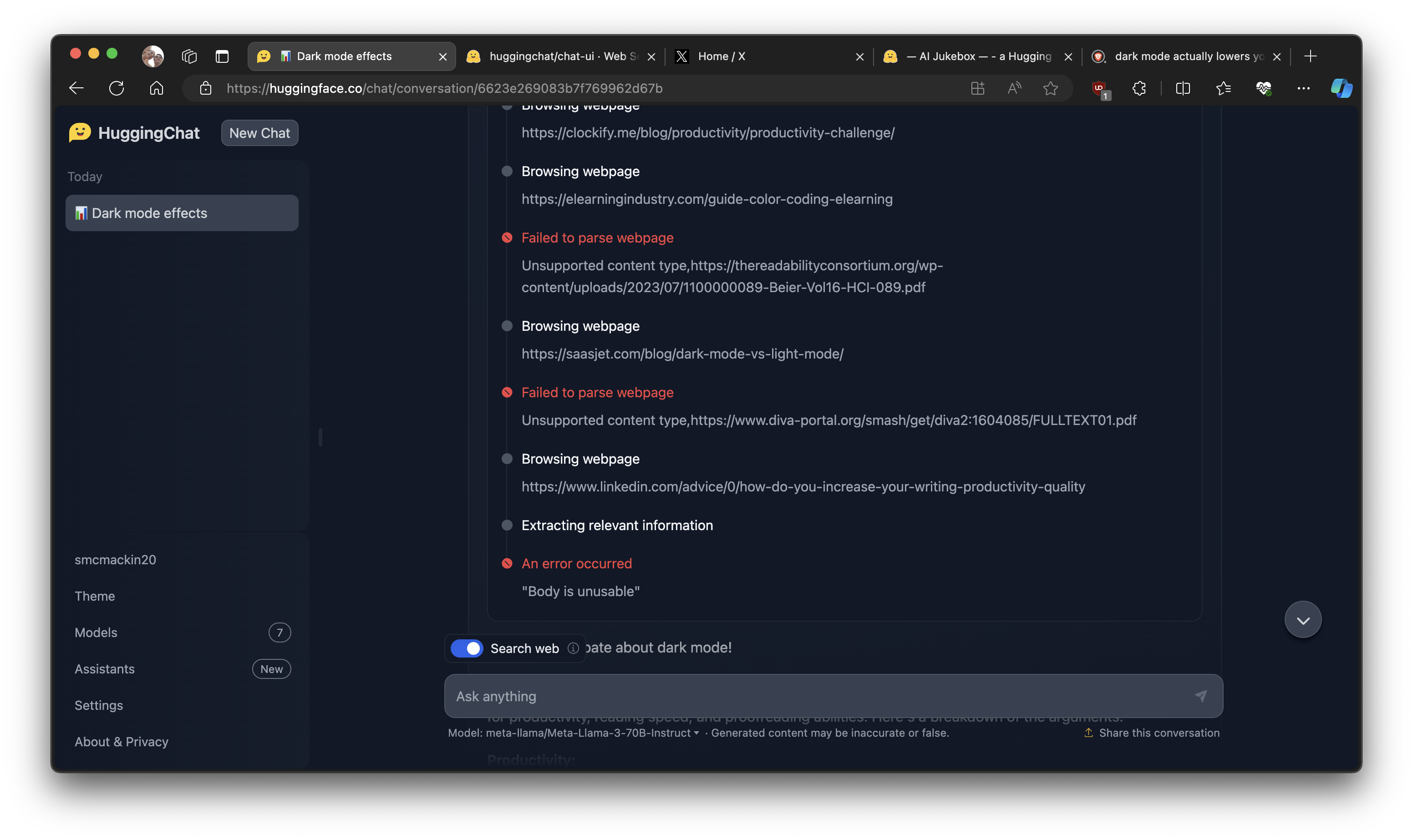The image size is (1413, 840).
Task: Switch to the AI Jukebox tab
Action: [x=978, y=56]
